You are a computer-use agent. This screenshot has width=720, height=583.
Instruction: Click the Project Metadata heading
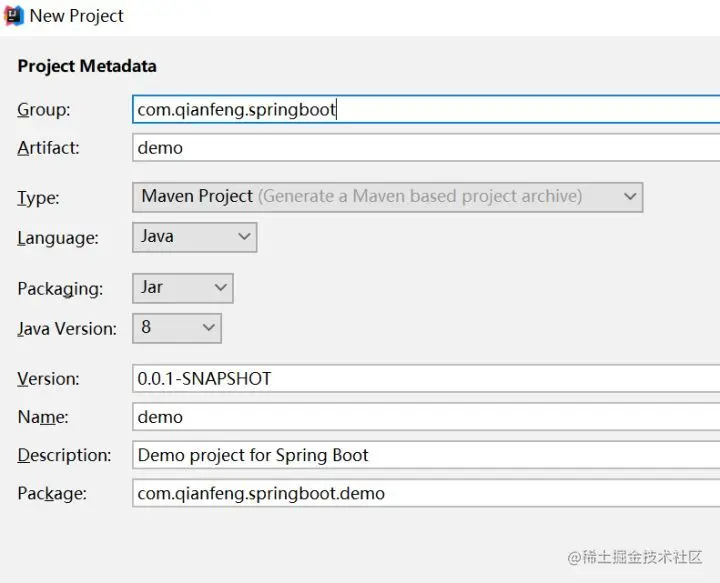click(87, 66)
